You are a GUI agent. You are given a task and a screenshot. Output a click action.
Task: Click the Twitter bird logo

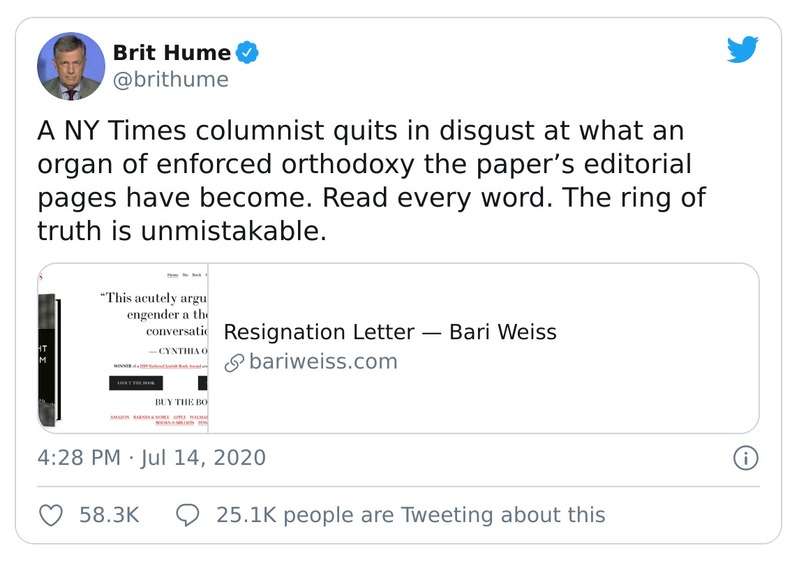click(x=742, y=50)
